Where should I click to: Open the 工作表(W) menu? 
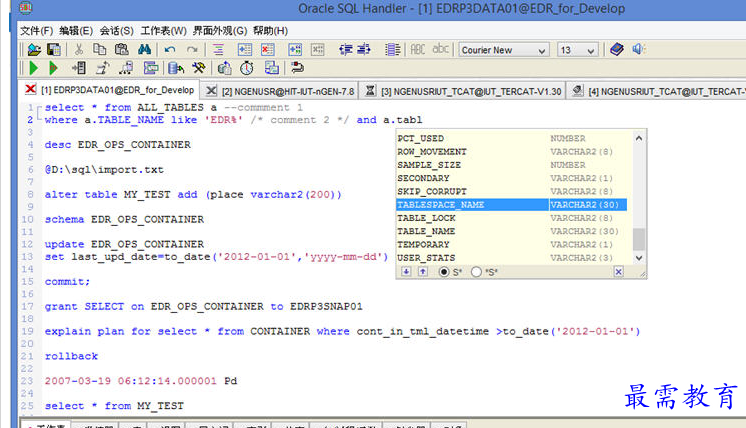(163, 31)
